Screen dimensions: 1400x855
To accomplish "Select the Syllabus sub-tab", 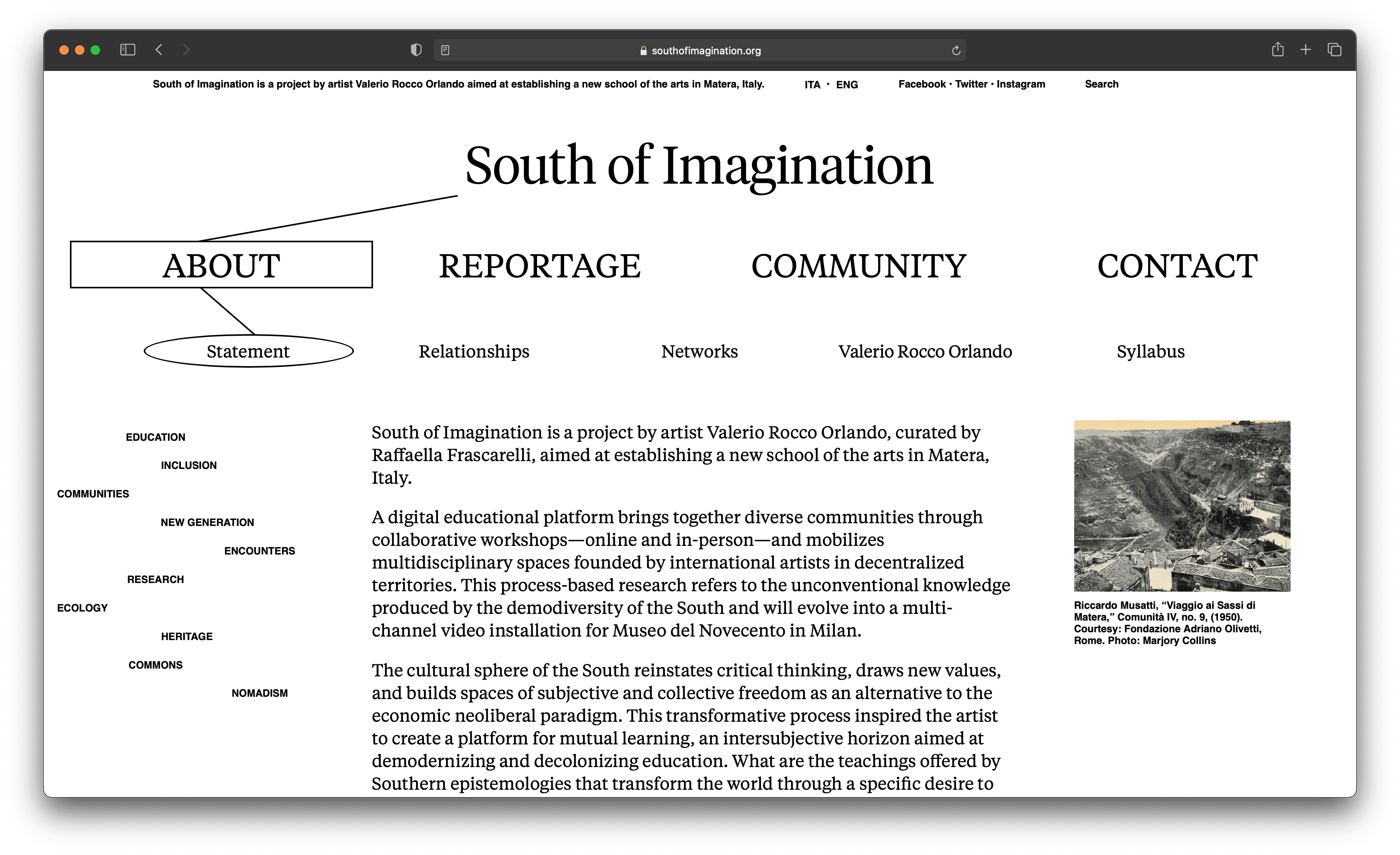I will [1150, 351].
